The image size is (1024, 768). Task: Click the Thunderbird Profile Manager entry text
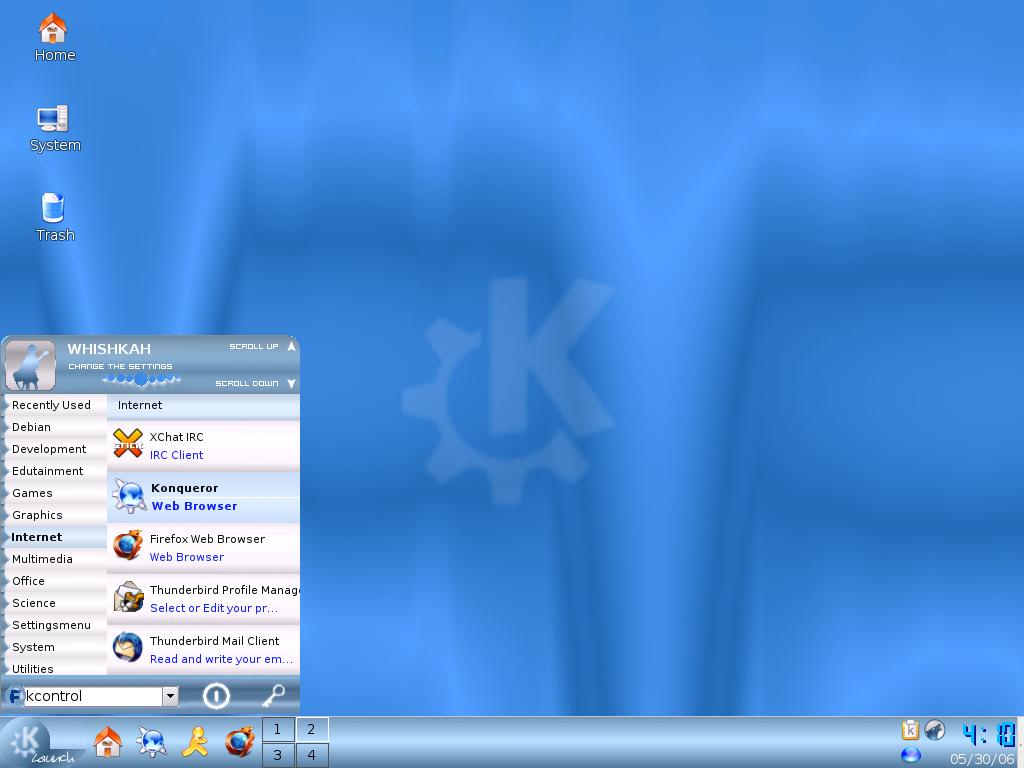[x=224, y=599]
